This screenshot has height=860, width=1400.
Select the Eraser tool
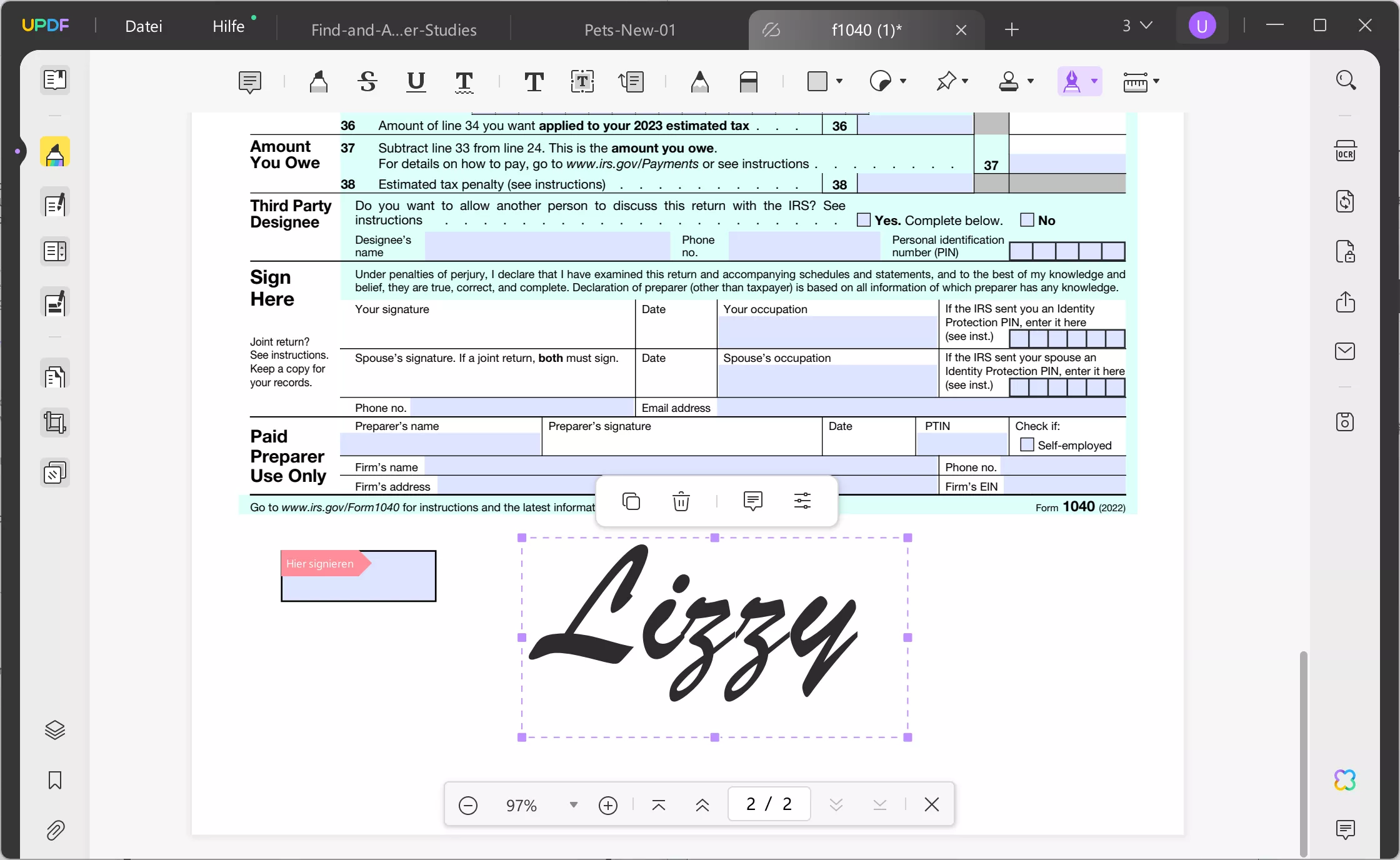pyautogui.click(x=749, y=82)
